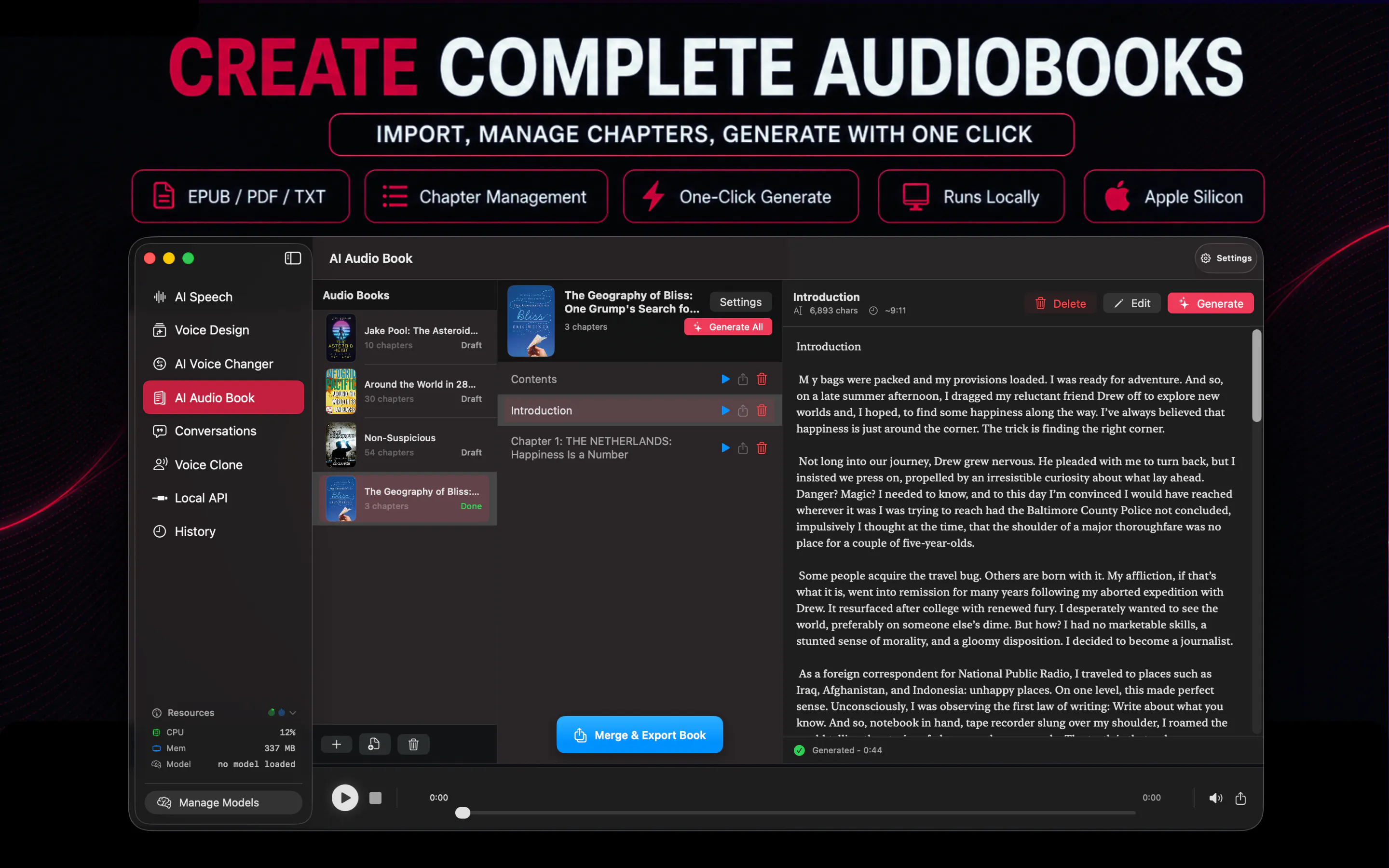Delete selected audio book trash icon
Viewport: 1389px width, 868px height.
tap(413, 745)
